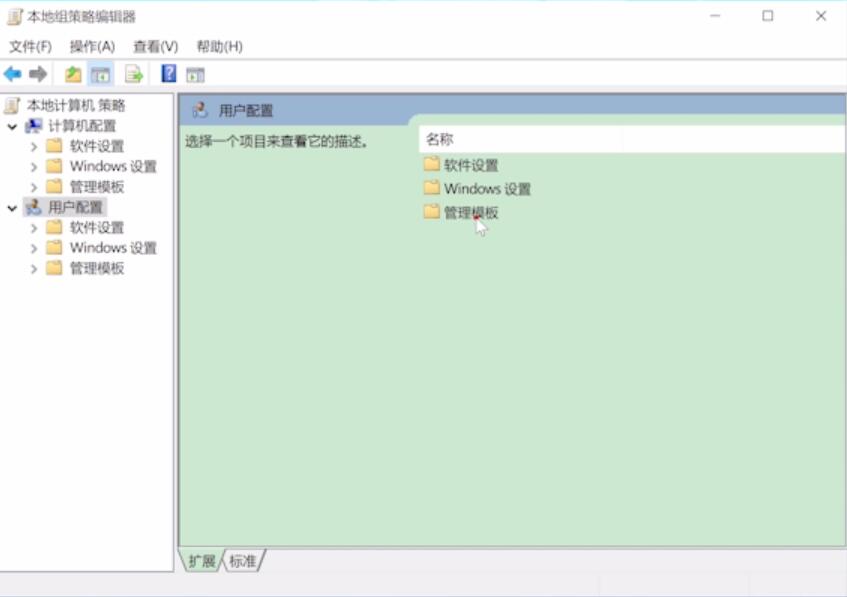Screen dimensions: 847x597
Task: Select 管理模板 name in right pane list
Action: [471, 212]
